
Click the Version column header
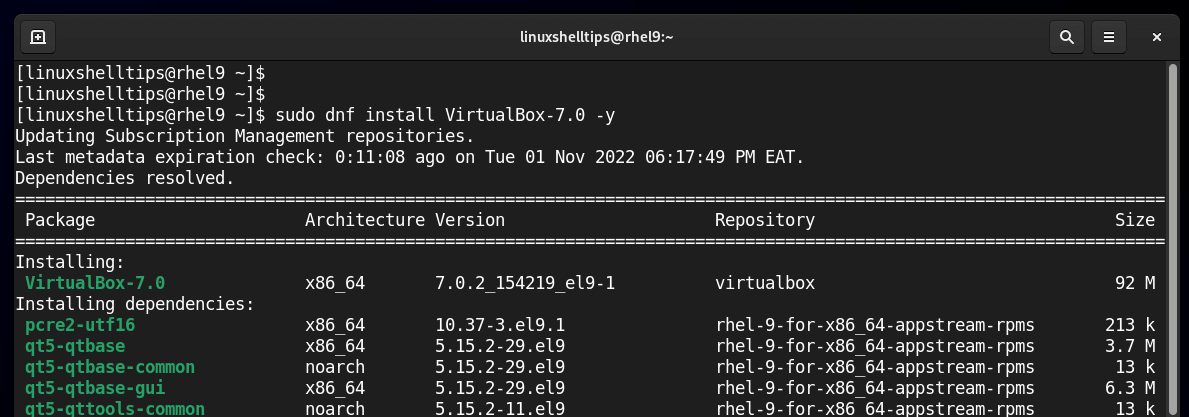(470, 220)
